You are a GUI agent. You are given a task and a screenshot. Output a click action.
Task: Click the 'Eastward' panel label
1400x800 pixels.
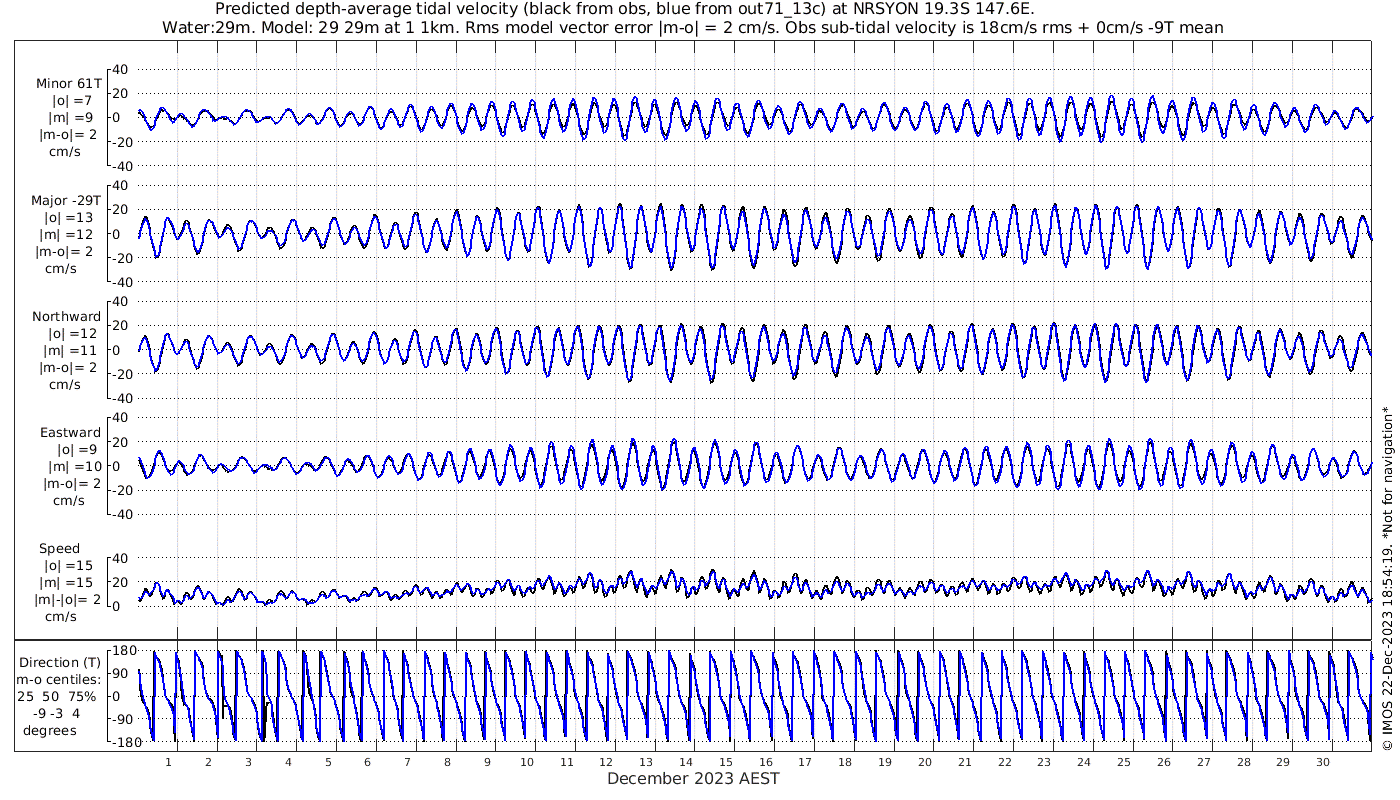70,433
